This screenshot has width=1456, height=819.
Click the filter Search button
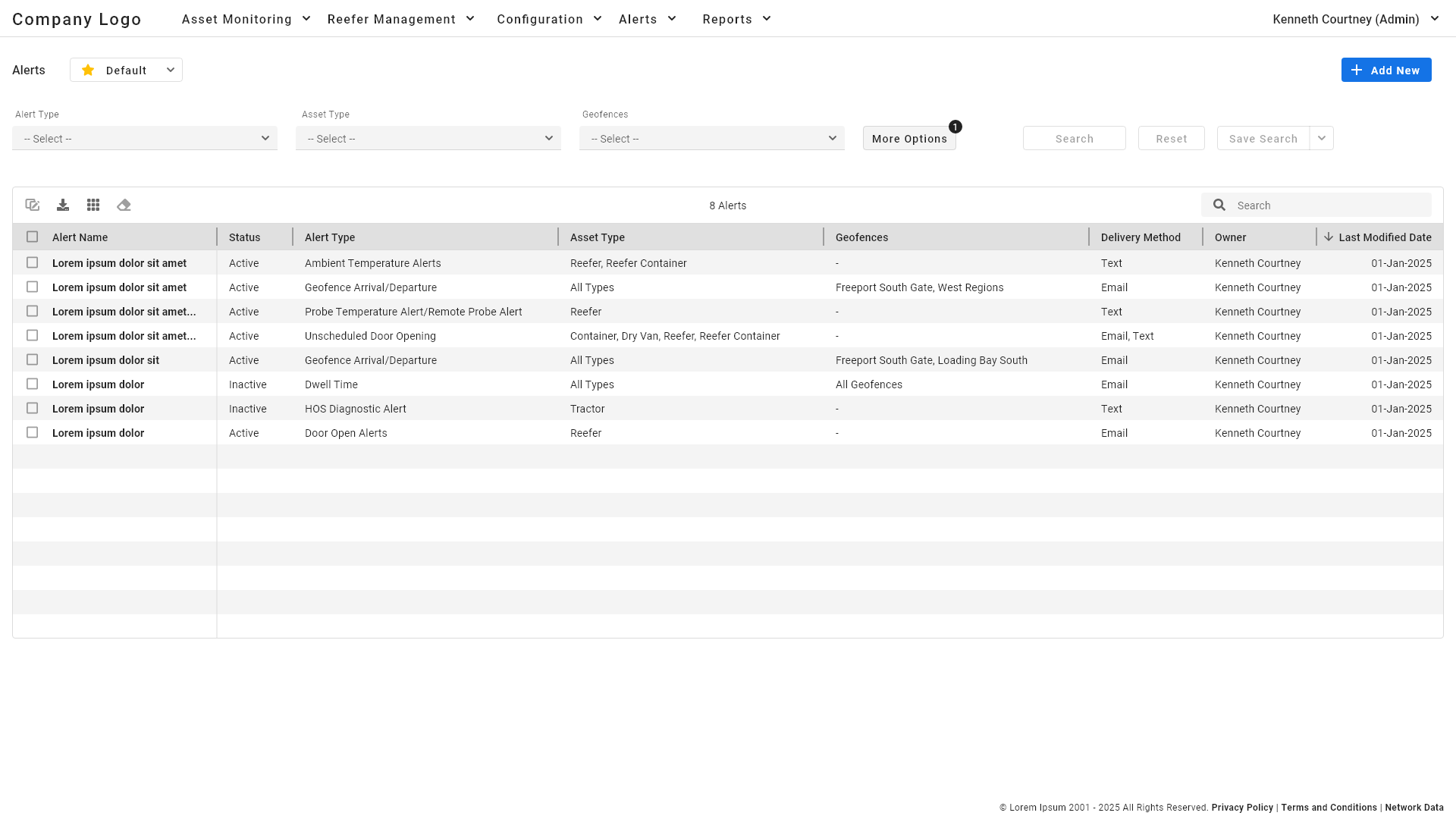click(1075, 138)
